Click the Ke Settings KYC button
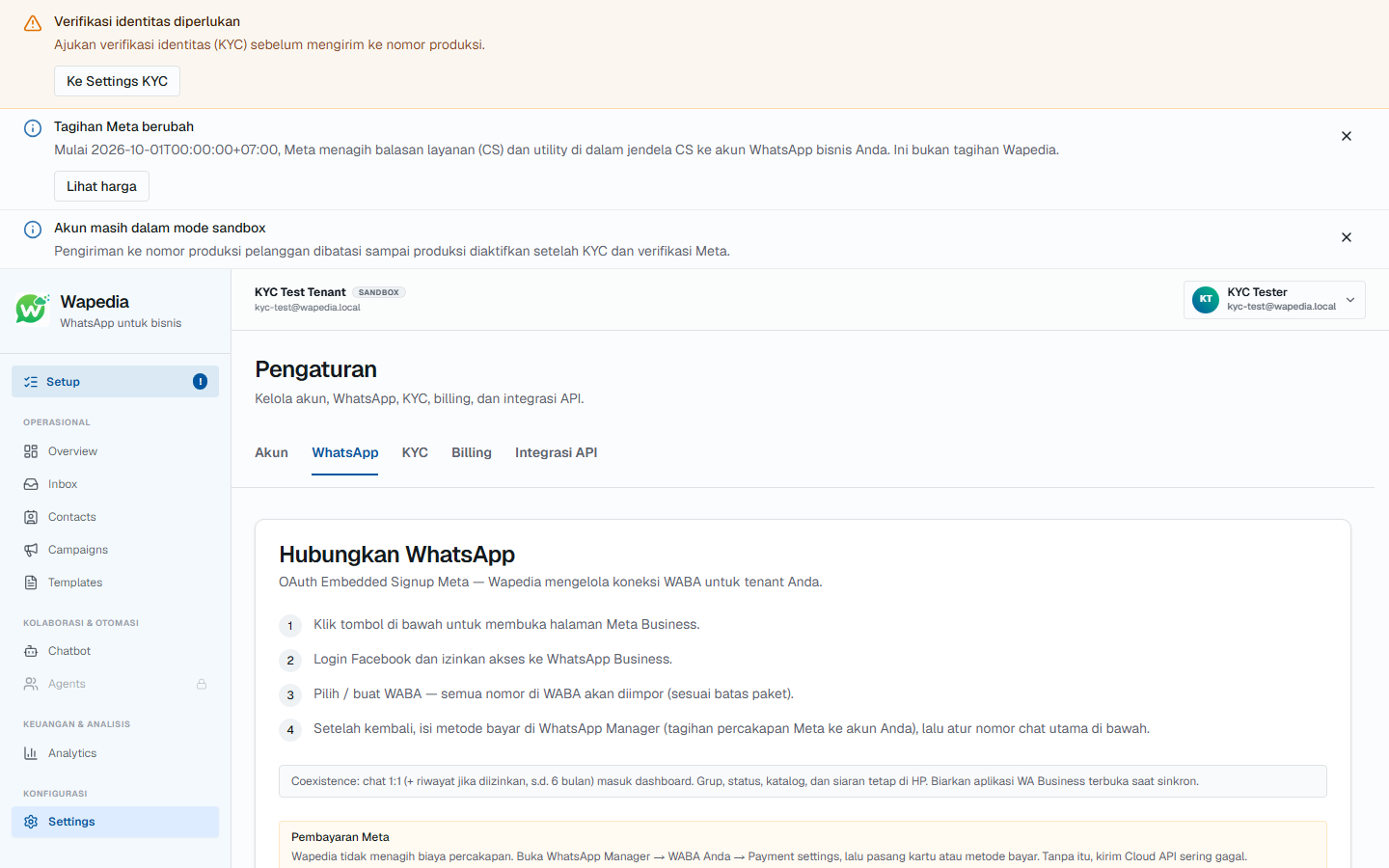1389x868 pixels. click(117, 81)
